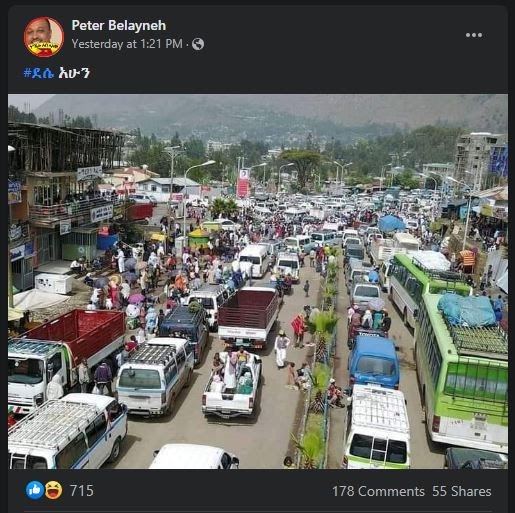This screenshot has height=513, width=515.
Task: Open the post timestamp Yesterday at 1:21 PM
Action: pyautogui.click(x=127, y=44)
